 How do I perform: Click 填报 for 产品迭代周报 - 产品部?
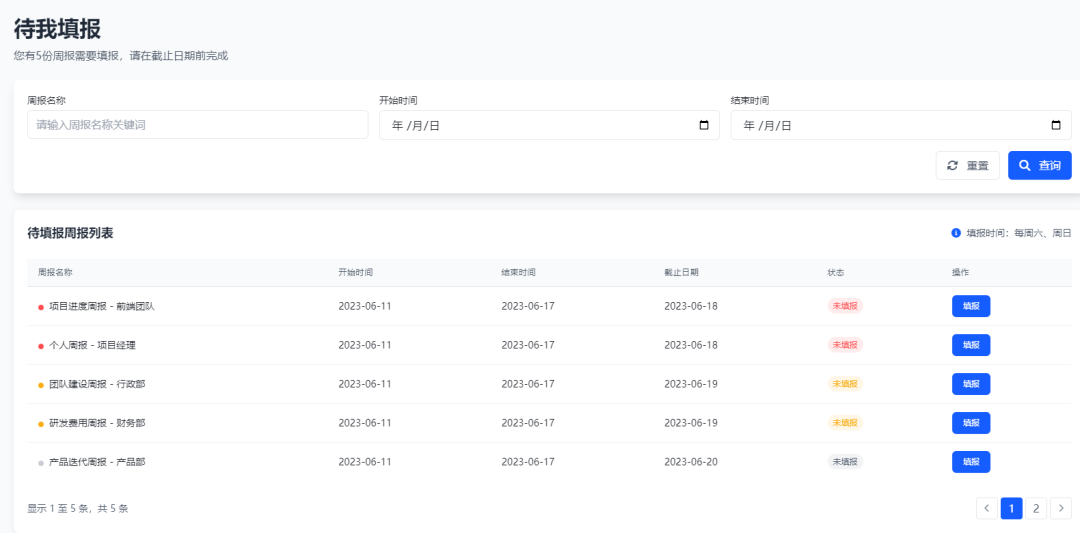pyautogui.click(x=971, y=462)
